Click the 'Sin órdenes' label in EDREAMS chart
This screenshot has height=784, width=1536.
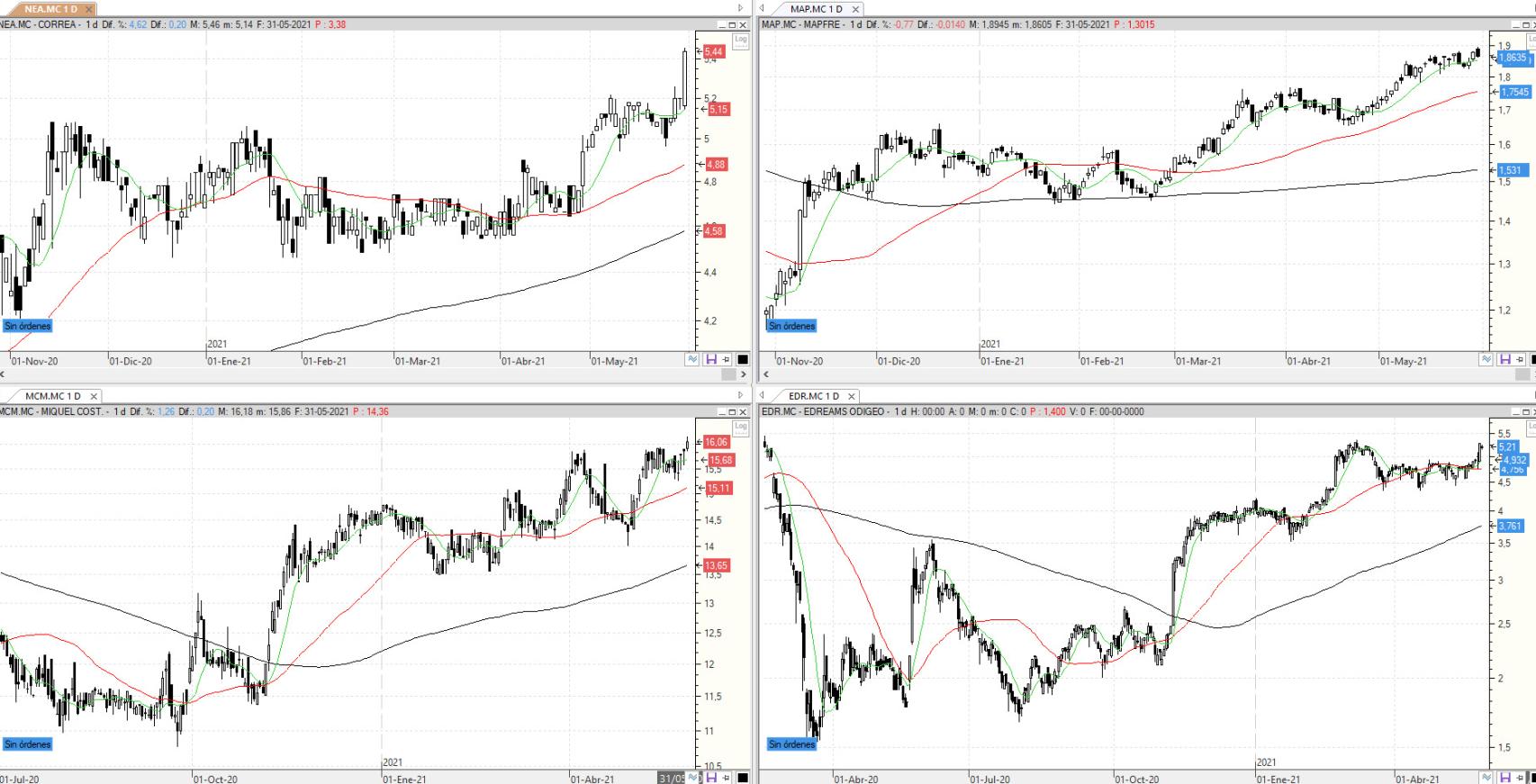791,744
